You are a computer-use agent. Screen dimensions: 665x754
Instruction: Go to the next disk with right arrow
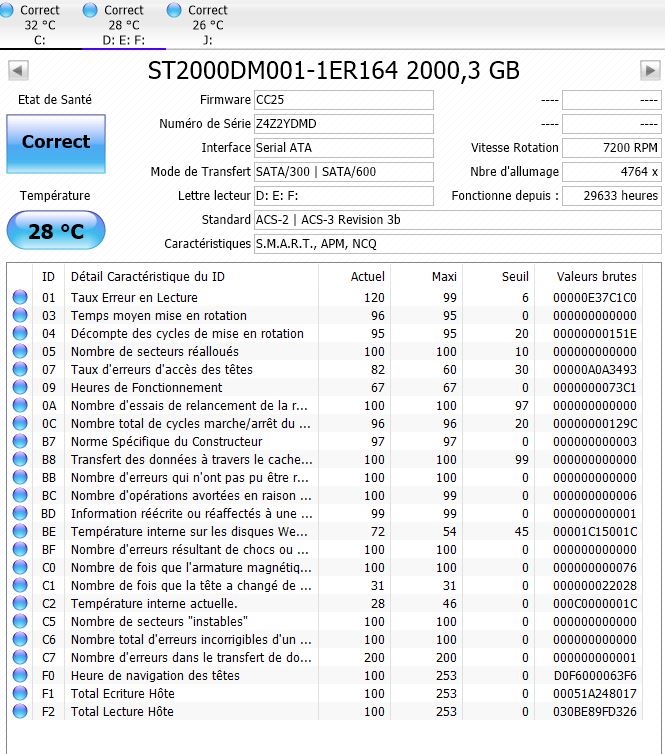click(x=650, y=71)
